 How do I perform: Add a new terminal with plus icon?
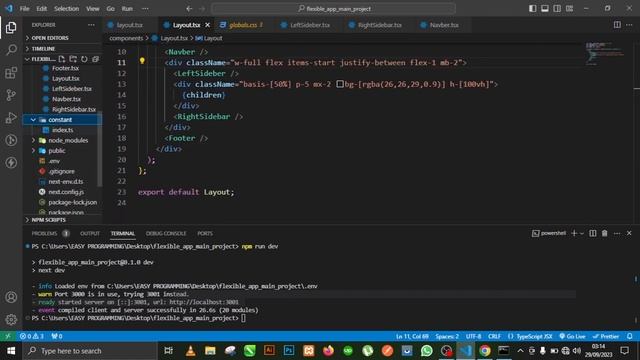pos(574,233)
